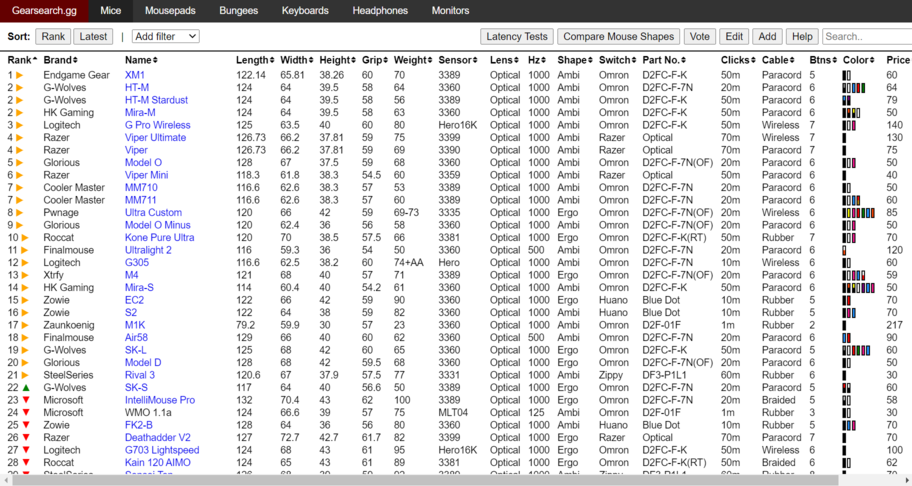The image size is (912, 486).
Task: Click the red down arrow for WMO 1.1a
Action: point(26,413)
